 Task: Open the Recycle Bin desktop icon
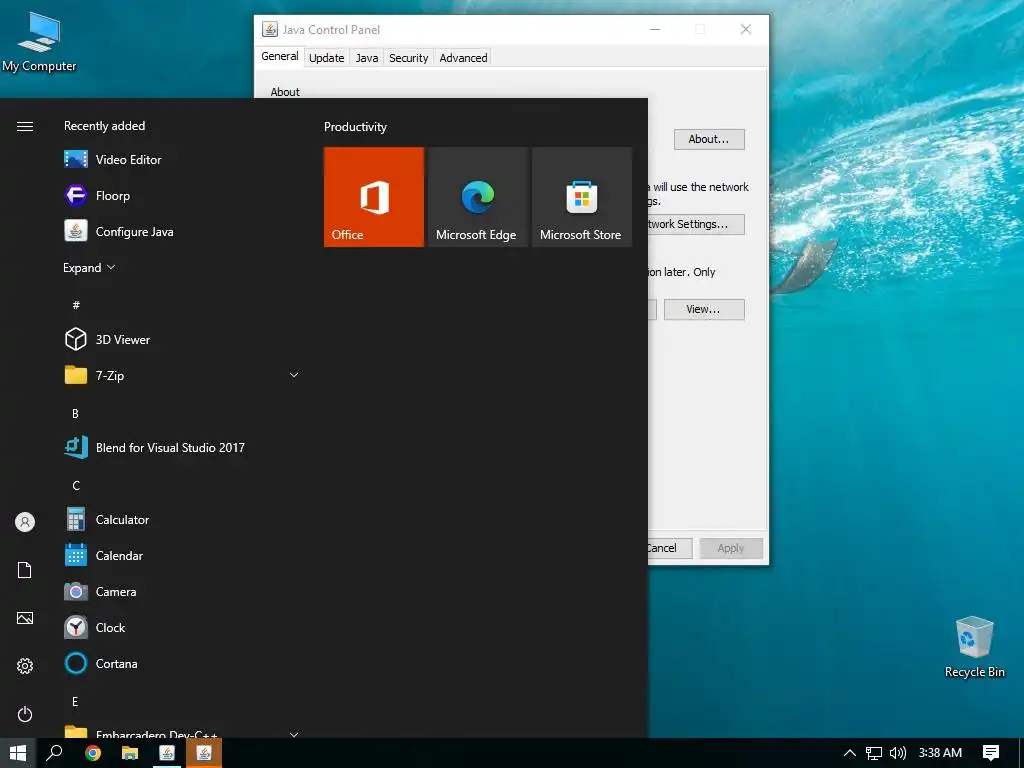click(974, 647)
